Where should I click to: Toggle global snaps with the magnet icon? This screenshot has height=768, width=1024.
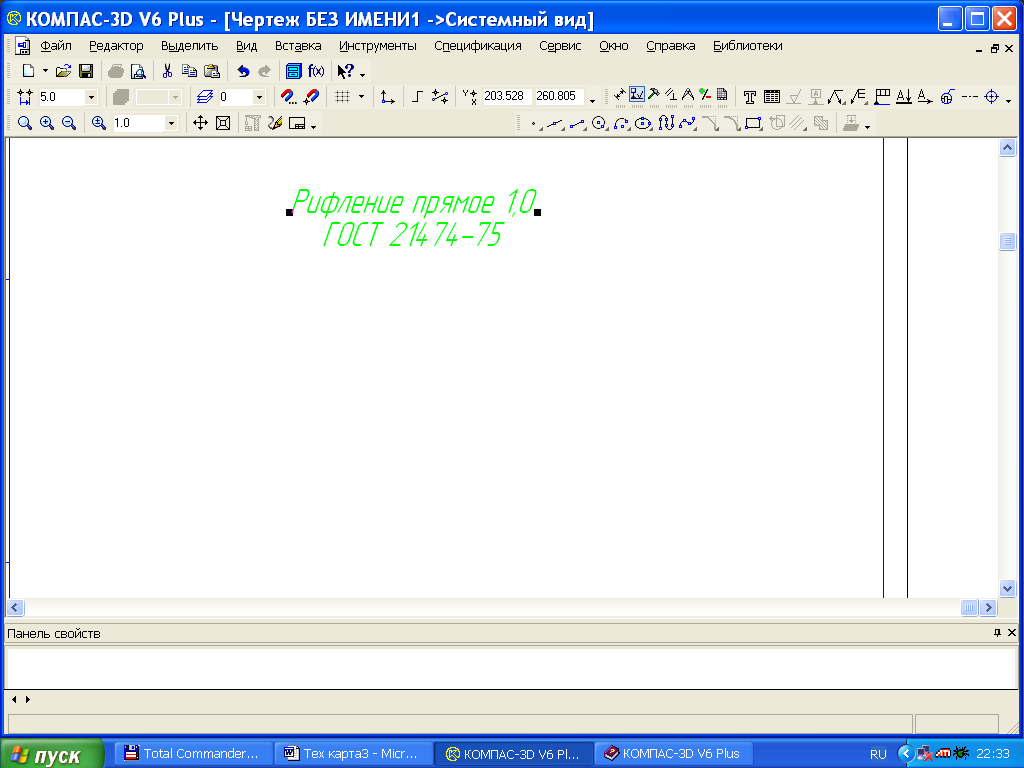(x=312, y=97)
